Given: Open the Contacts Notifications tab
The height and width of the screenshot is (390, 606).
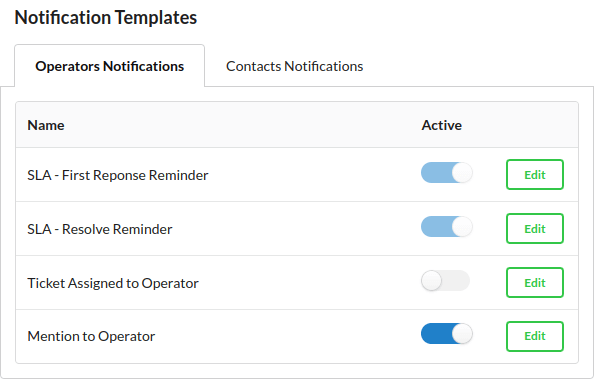Looking at the screenshot, I should coord(294,66).
